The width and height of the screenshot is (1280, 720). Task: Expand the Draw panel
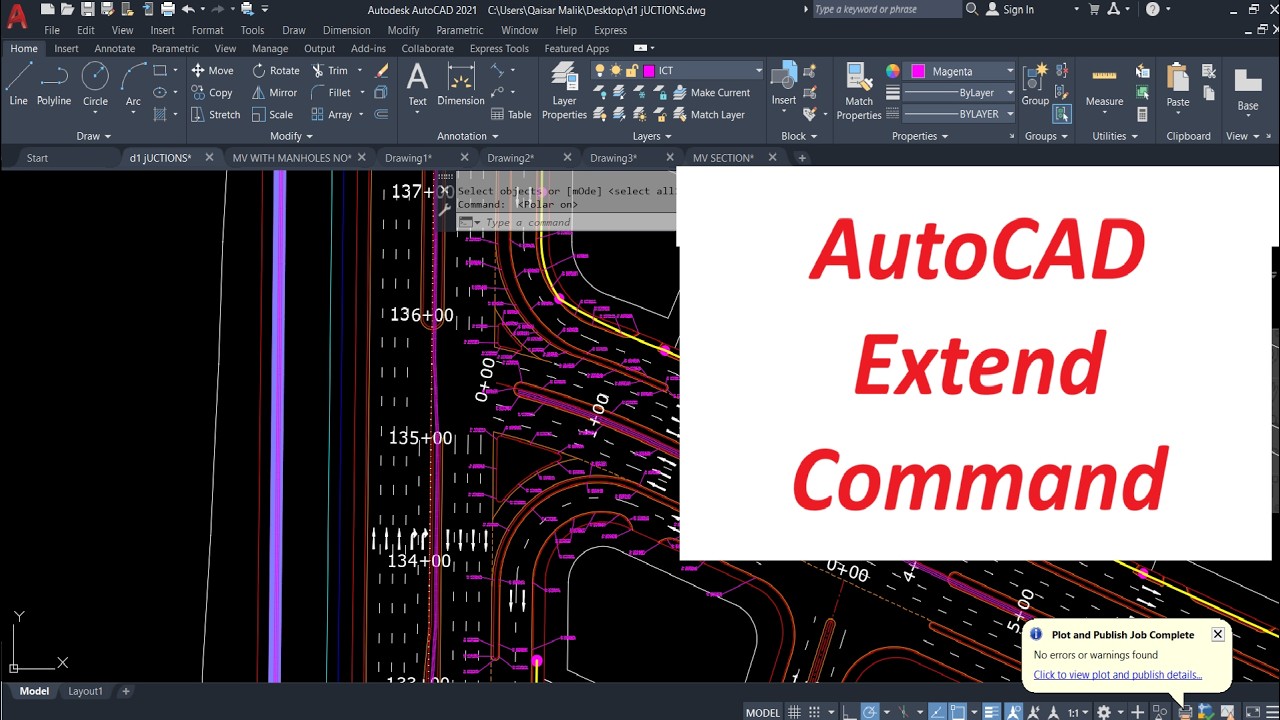click(x=93, y=136)
